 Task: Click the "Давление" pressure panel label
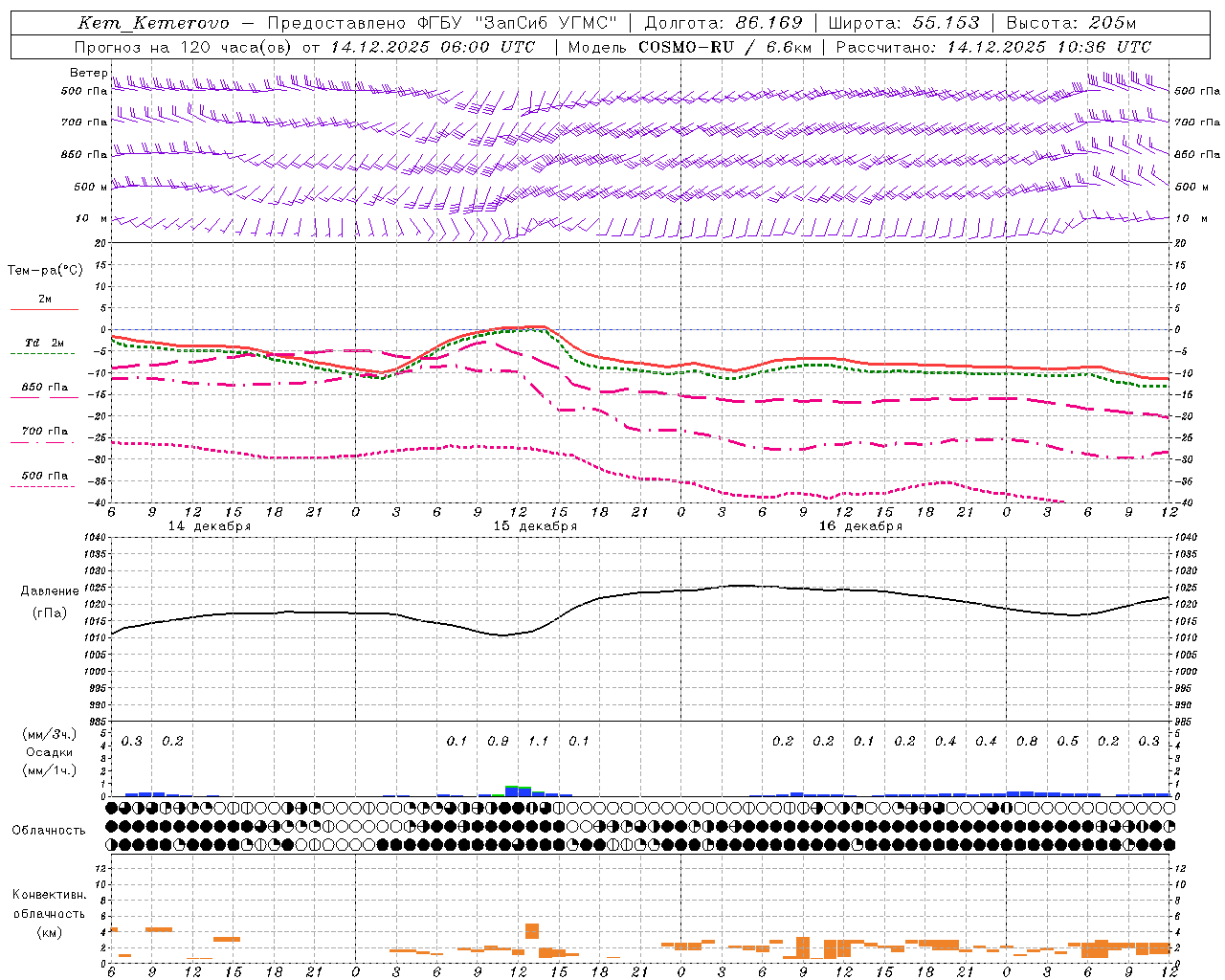pos(50,591)
